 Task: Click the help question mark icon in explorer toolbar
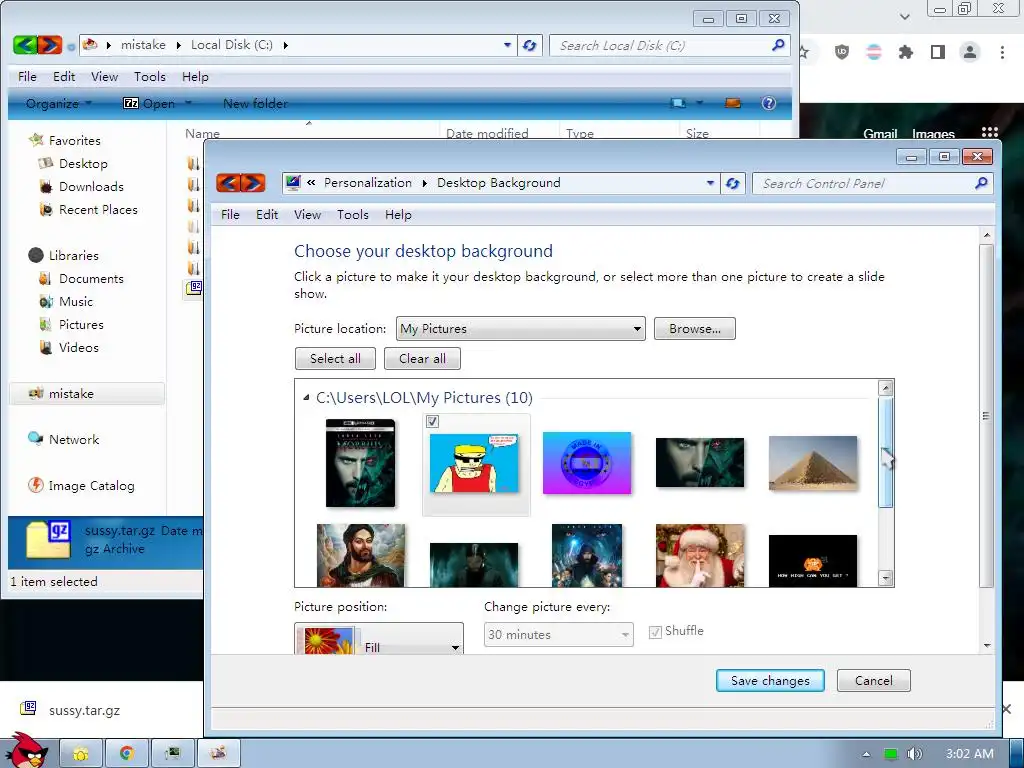click(769, 103)
